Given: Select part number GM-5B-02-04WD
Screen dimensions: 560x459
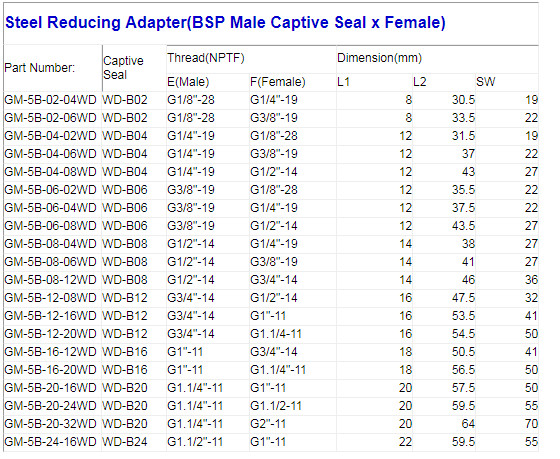Looking at the screenshot, I should click(x=50, y=100).
